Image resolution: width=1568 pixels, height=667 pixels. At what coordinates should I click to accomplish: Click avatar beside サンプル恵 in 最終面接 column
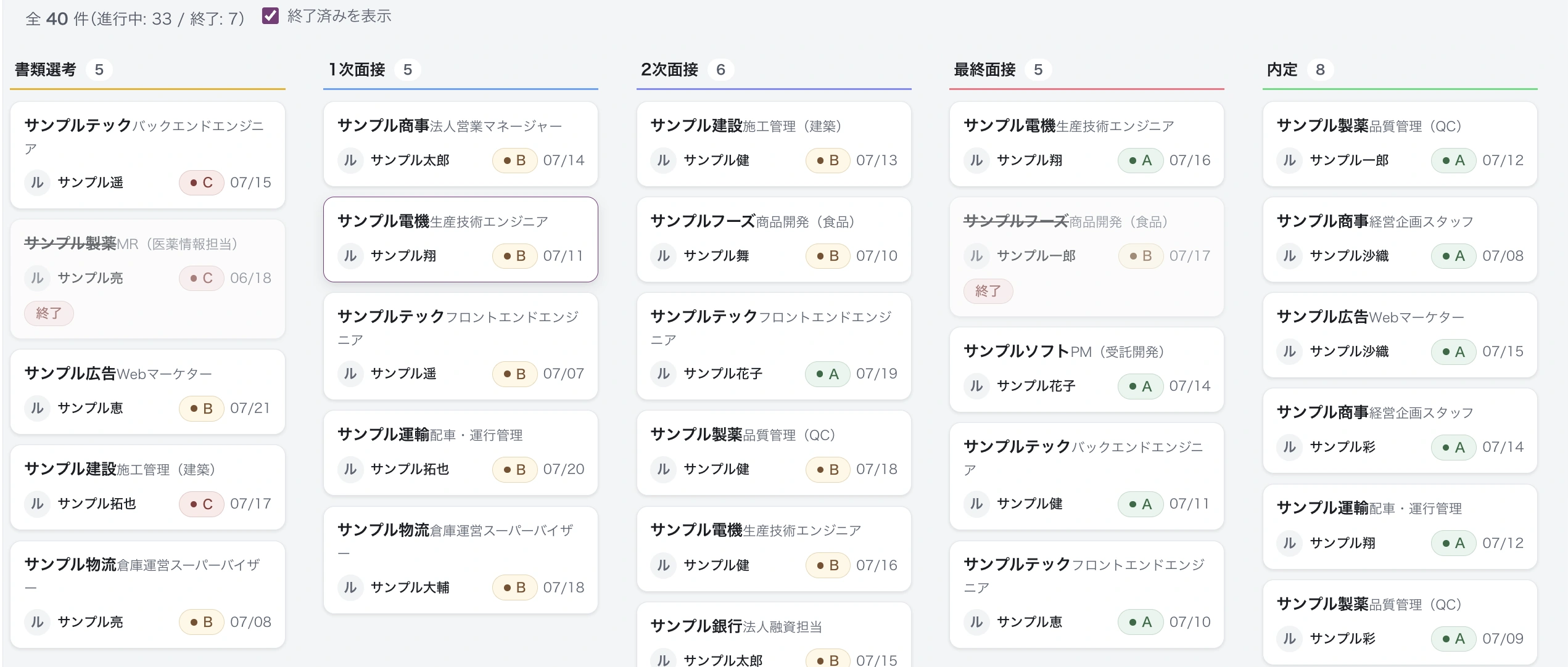(x=976, y=622)
